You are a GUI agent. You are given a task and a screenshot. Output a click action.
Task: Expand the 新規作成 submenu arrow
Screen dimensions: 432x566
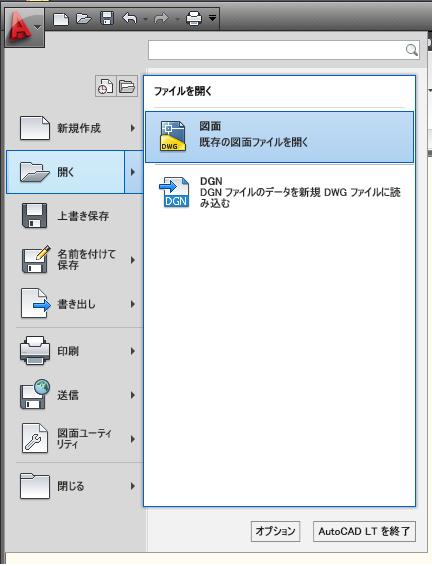tap(133, 128)
